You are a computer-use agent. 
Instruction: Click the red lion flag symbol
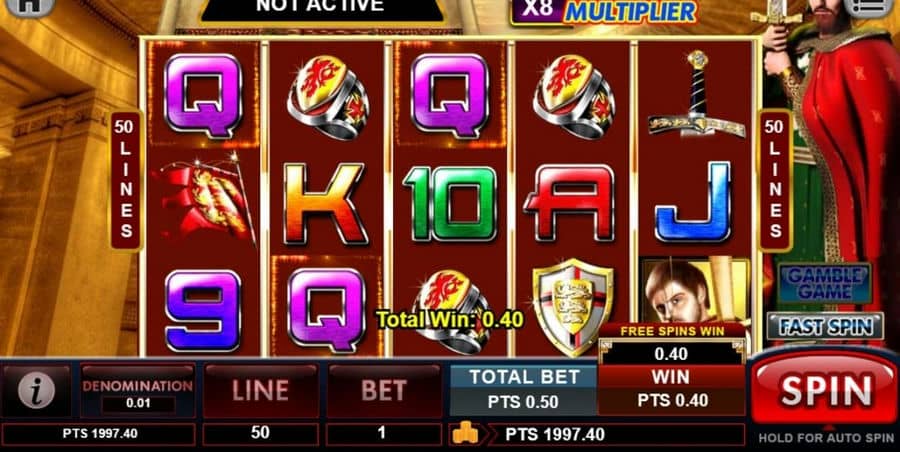pos(206,197)
